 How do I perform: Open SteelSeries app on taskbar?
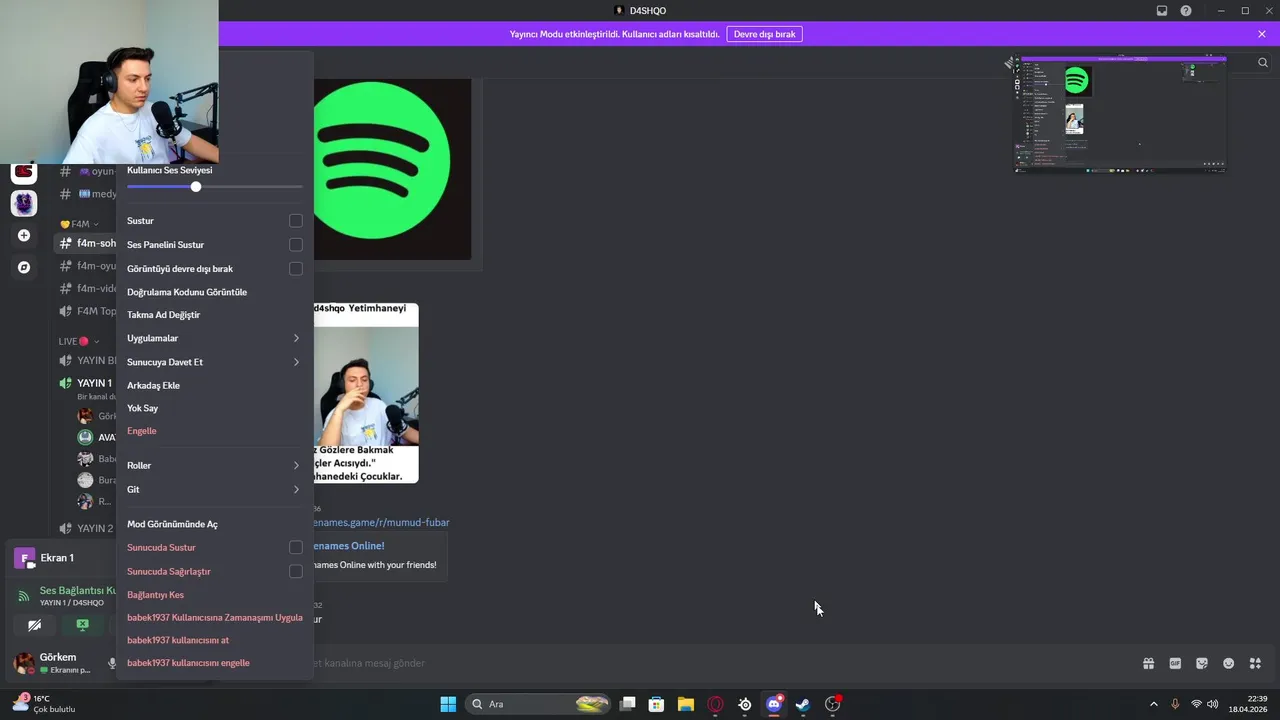pos(744,704)
